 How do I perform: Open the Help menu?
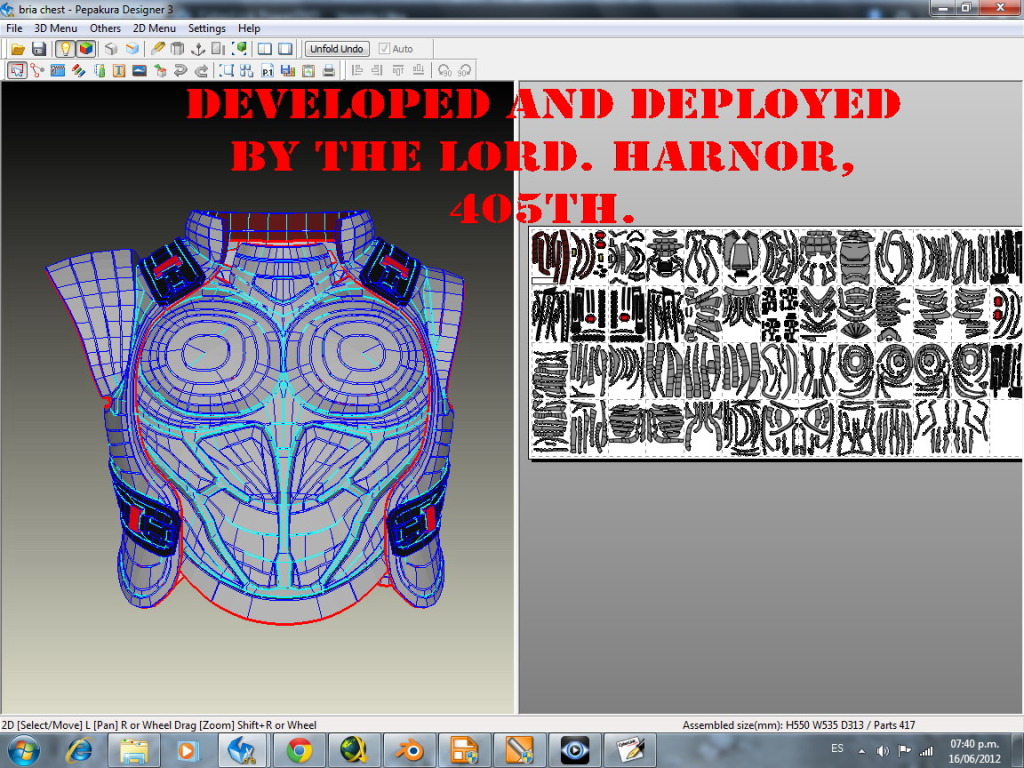249,28
